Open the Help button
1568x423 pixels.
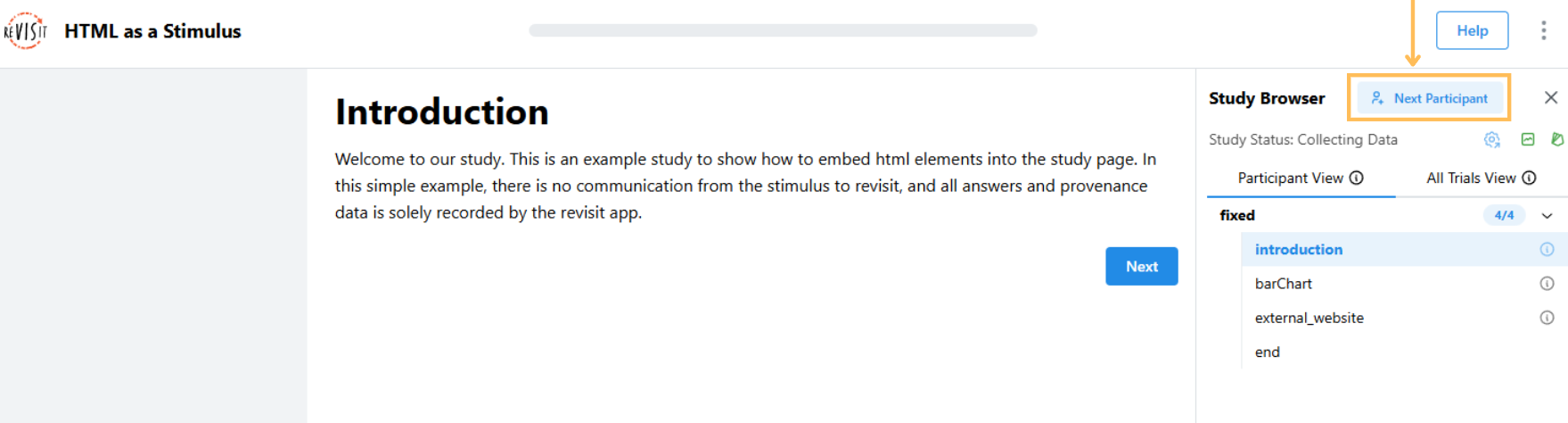[x=1472, y=30]
